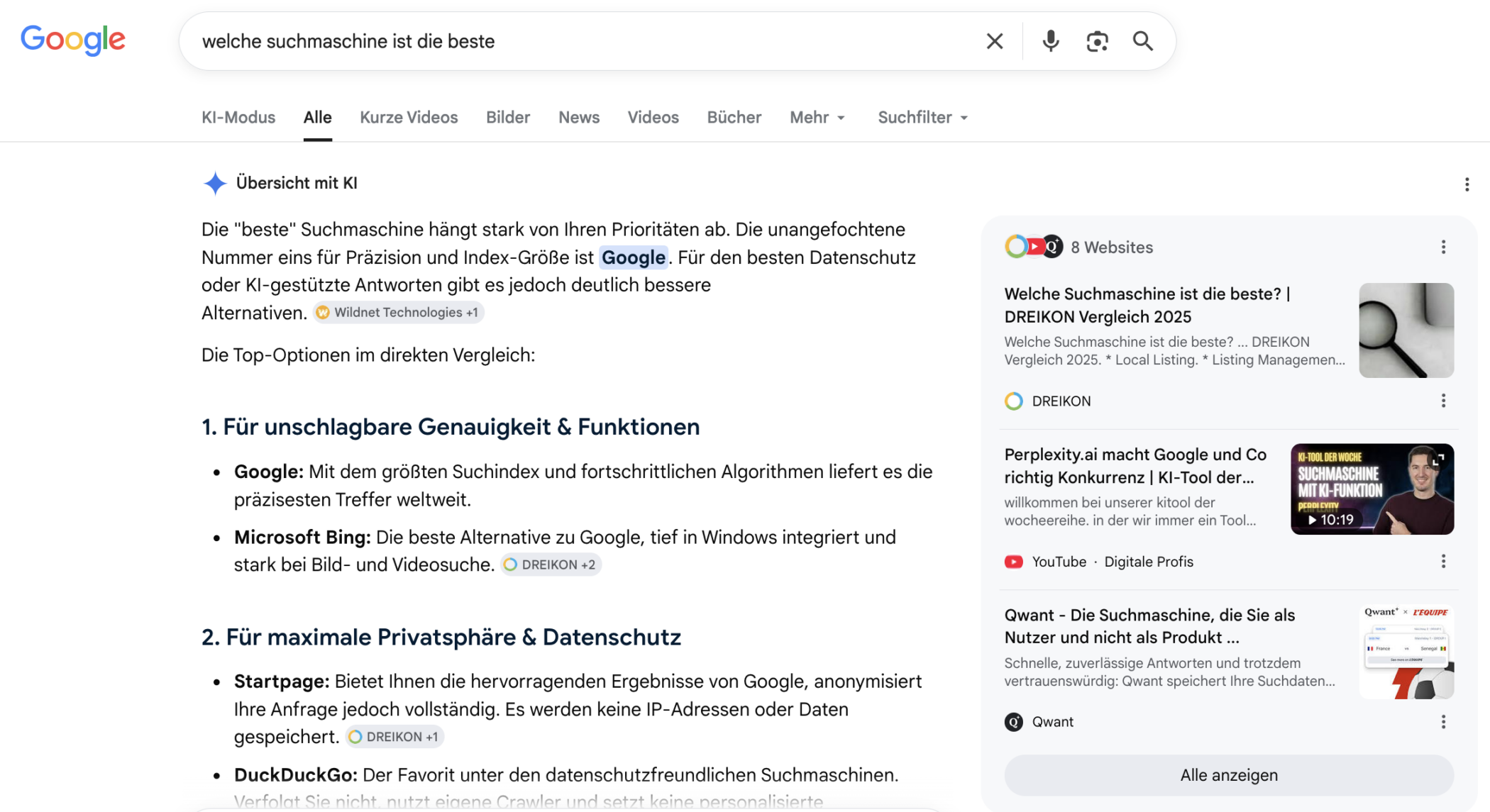This screenshot has width=1490, height=812.
Task: Click the magnifying glass search button
Action: point(1142,41)
